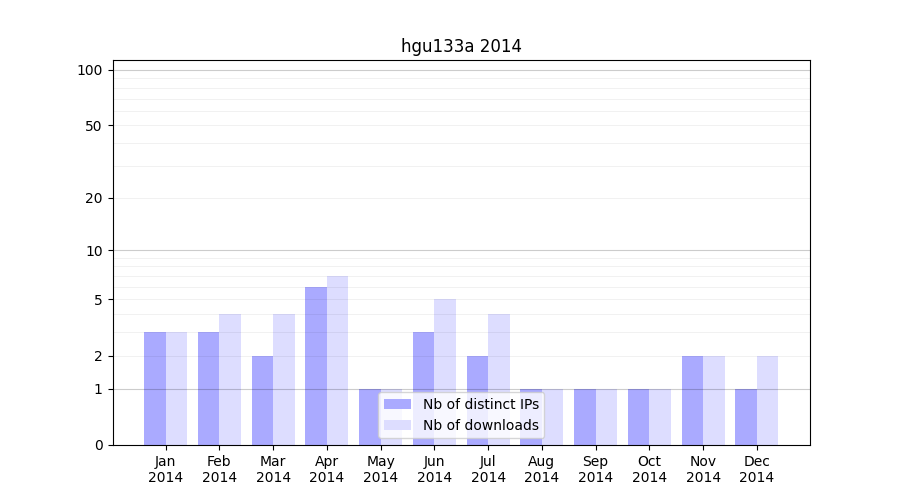The image size is (900, 500).
Task: Select the November distinct IPs bar
Action: 692,400
